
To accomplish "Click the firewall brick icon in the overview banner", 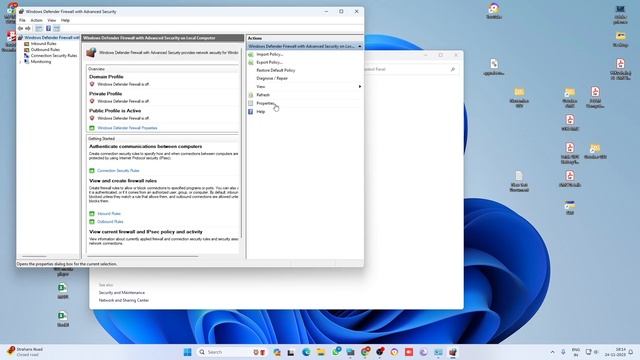I will [x=91, y=53].
